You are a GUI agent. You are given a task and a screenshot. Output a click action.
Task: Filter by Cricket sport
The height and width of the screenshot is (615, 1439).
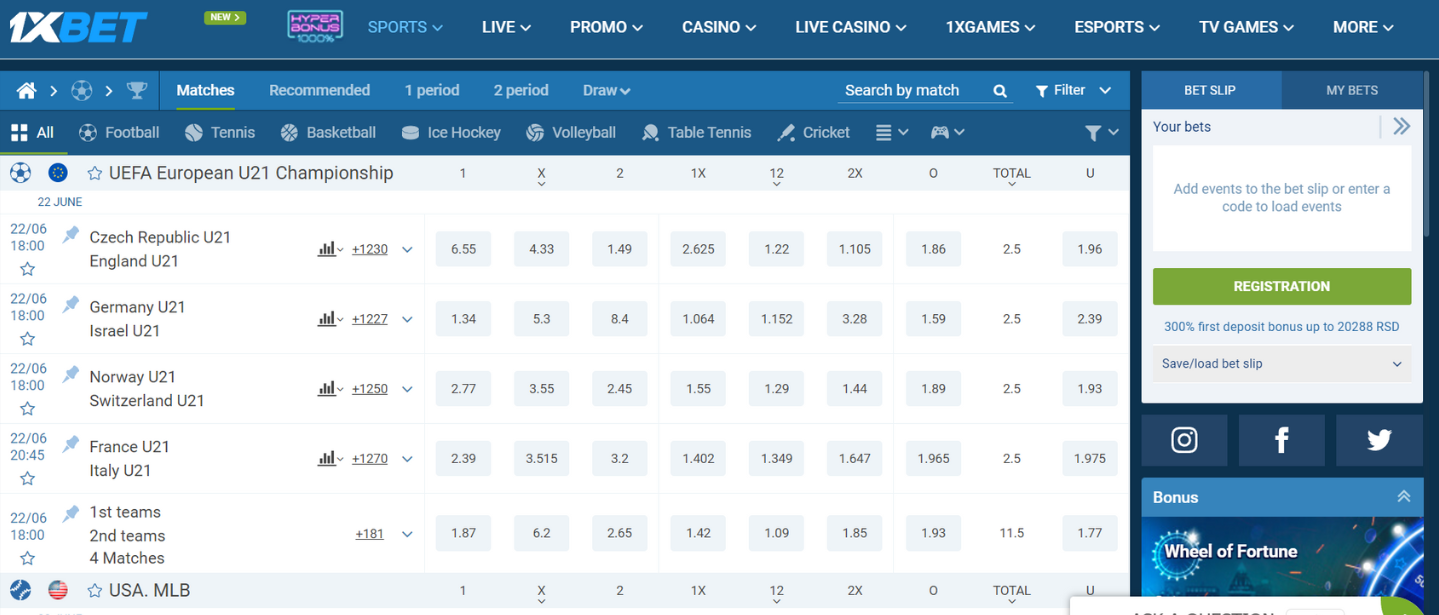813,132
